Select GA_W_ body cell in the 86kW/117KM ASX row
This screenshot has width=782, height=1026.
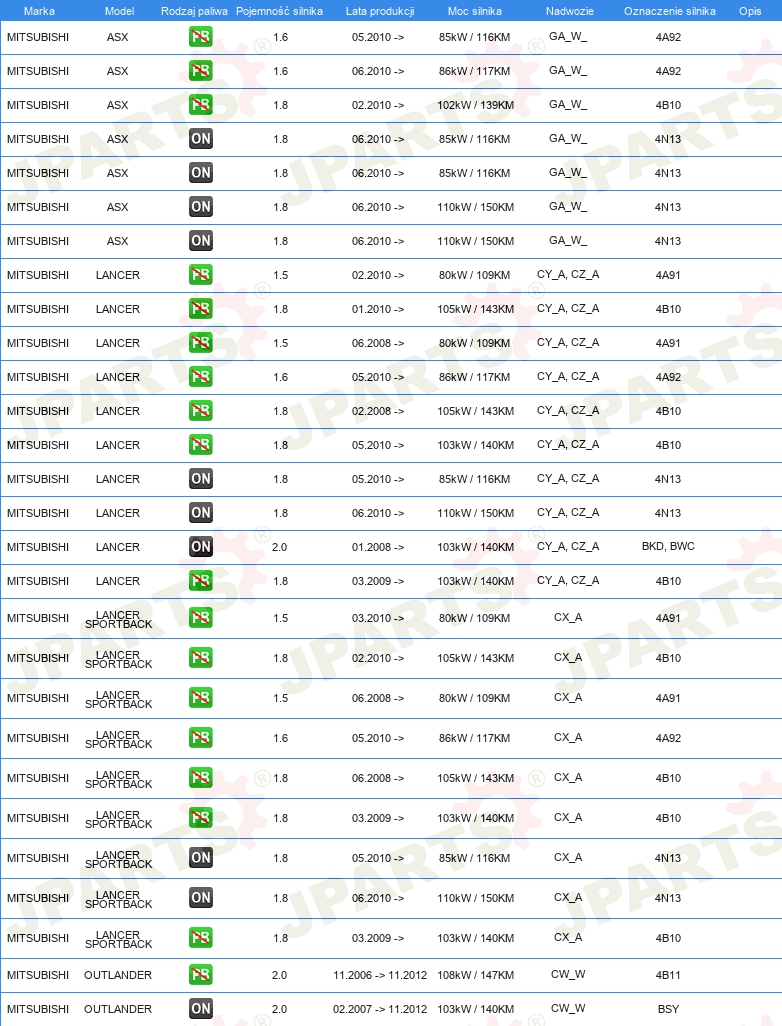pyautogui.click(x=568, y=71)
